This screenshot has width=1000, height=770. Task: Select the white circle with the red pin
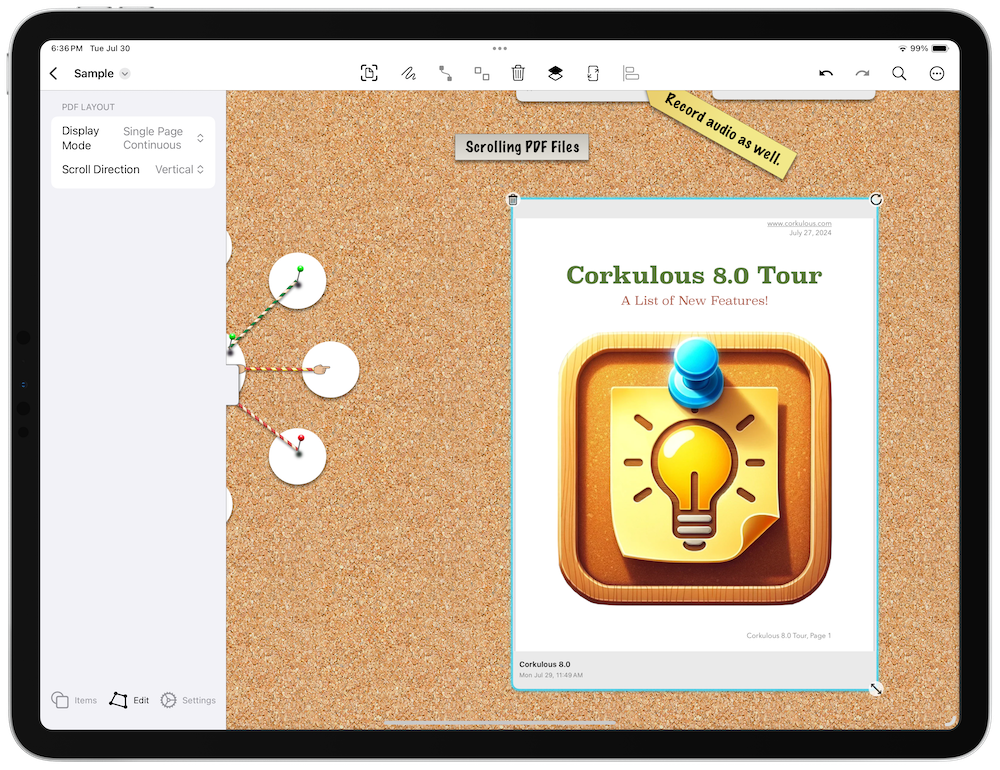pyautogui.click(x=297, y=456)
